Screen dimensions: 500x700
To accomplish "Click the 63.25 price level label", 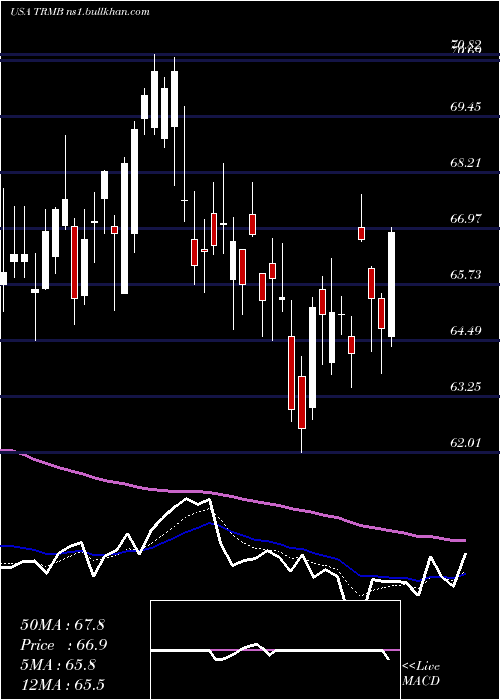I will (x=466, y=387).
